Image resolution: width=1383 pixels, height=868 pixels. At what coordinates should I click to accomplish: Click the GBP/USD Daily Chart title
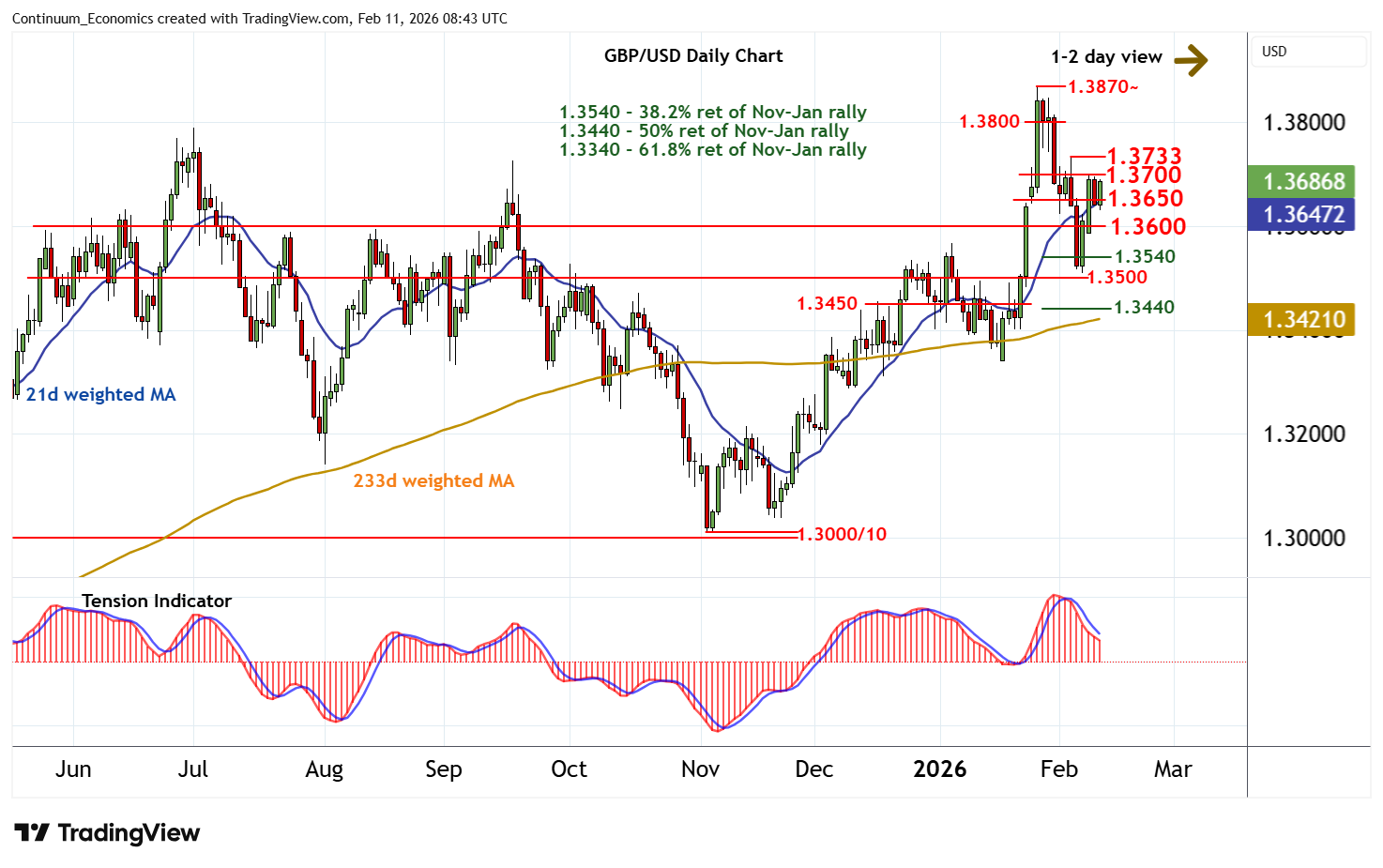click(x=693, y=55)
